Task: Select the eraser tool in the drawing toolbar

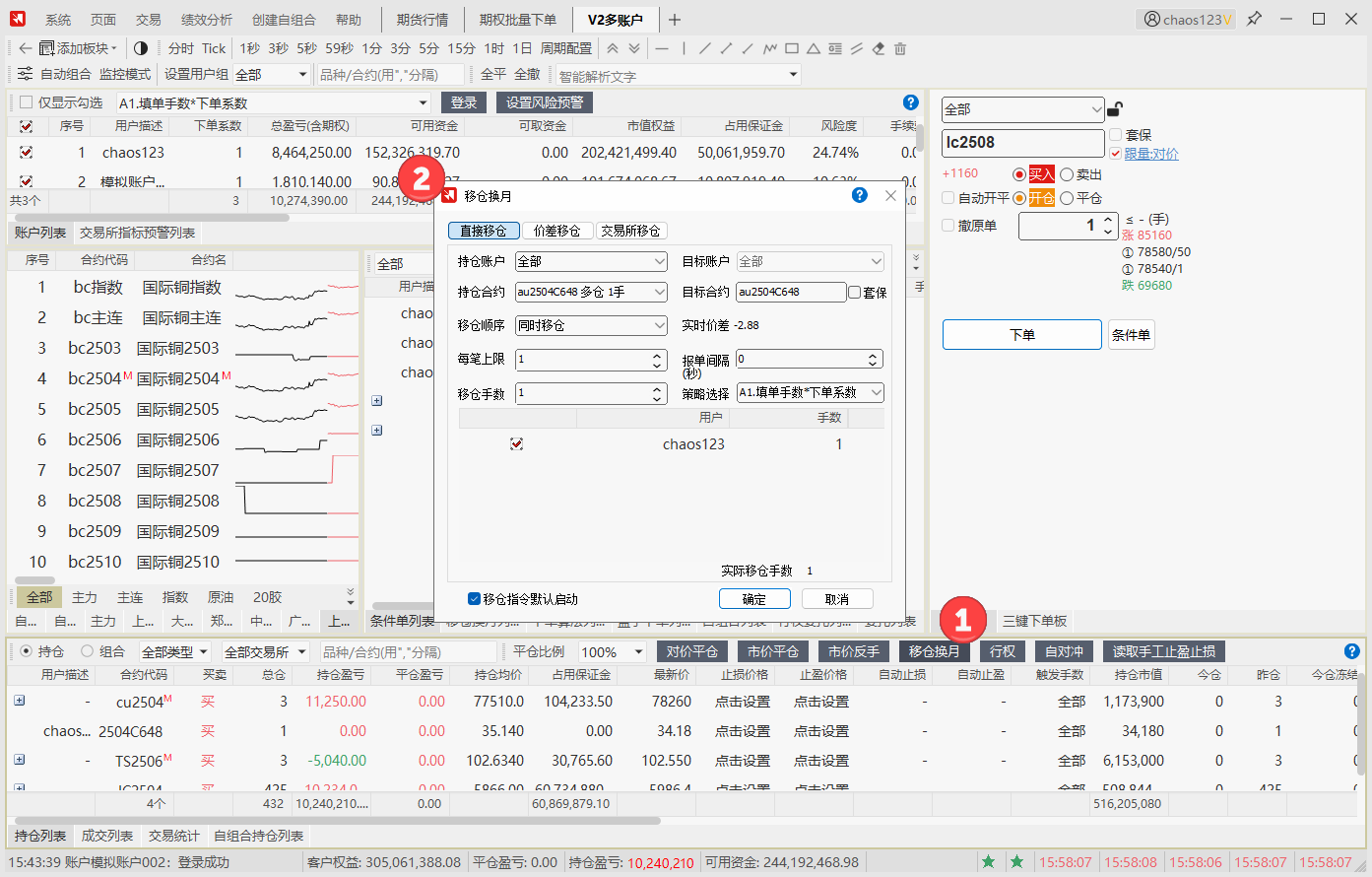Action: pyautogui.click(x=879, y=48)
